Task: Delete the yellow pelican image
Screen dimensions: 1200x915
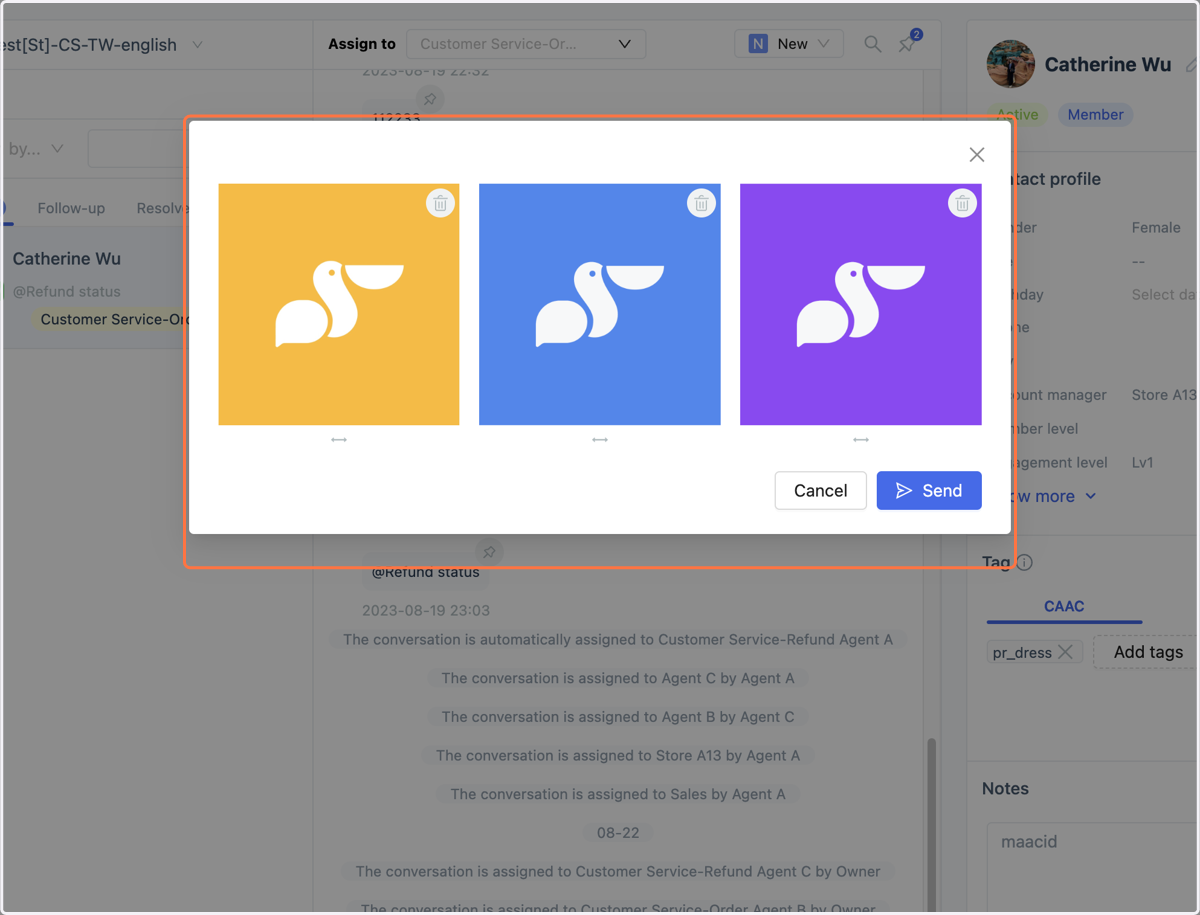Action: pos(440,203)
